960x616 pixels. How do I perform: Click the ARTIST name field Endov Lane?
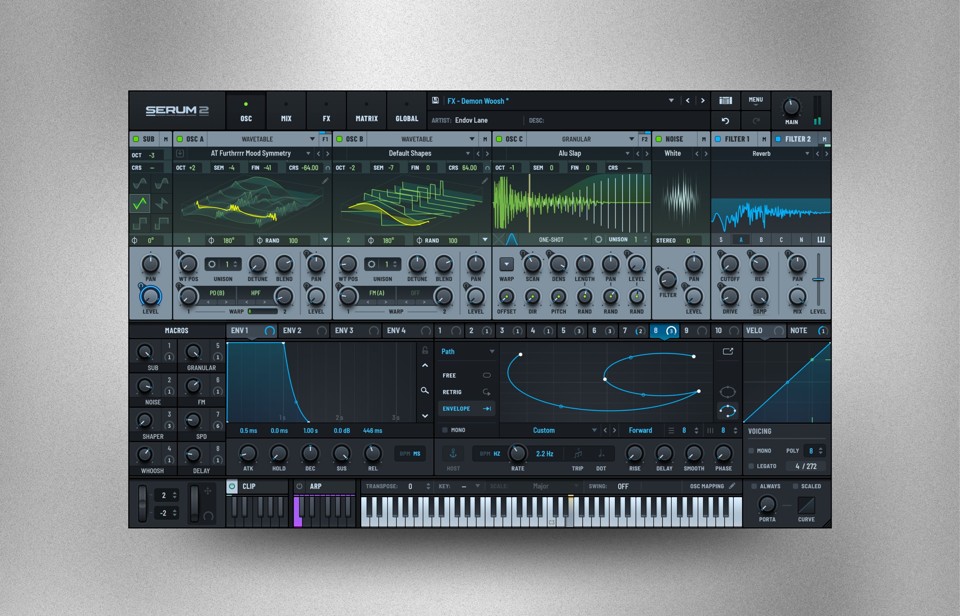471,121
